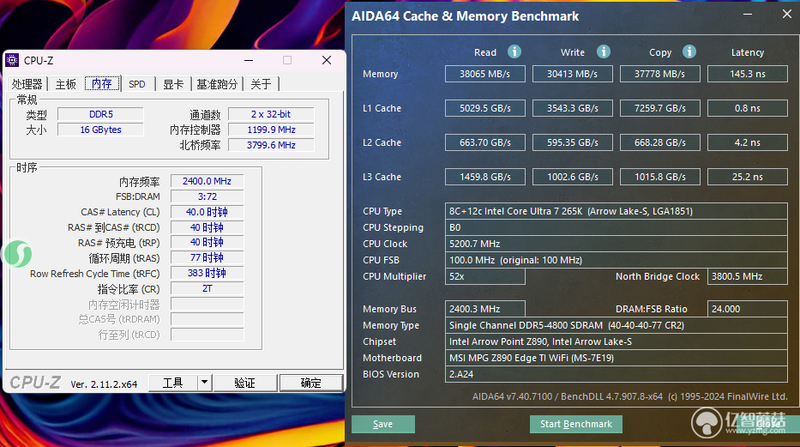Click the 内存频率 2400.0 MHz value
The height and width of the screenshot is (447, 800).
click(x=207, y=181)
